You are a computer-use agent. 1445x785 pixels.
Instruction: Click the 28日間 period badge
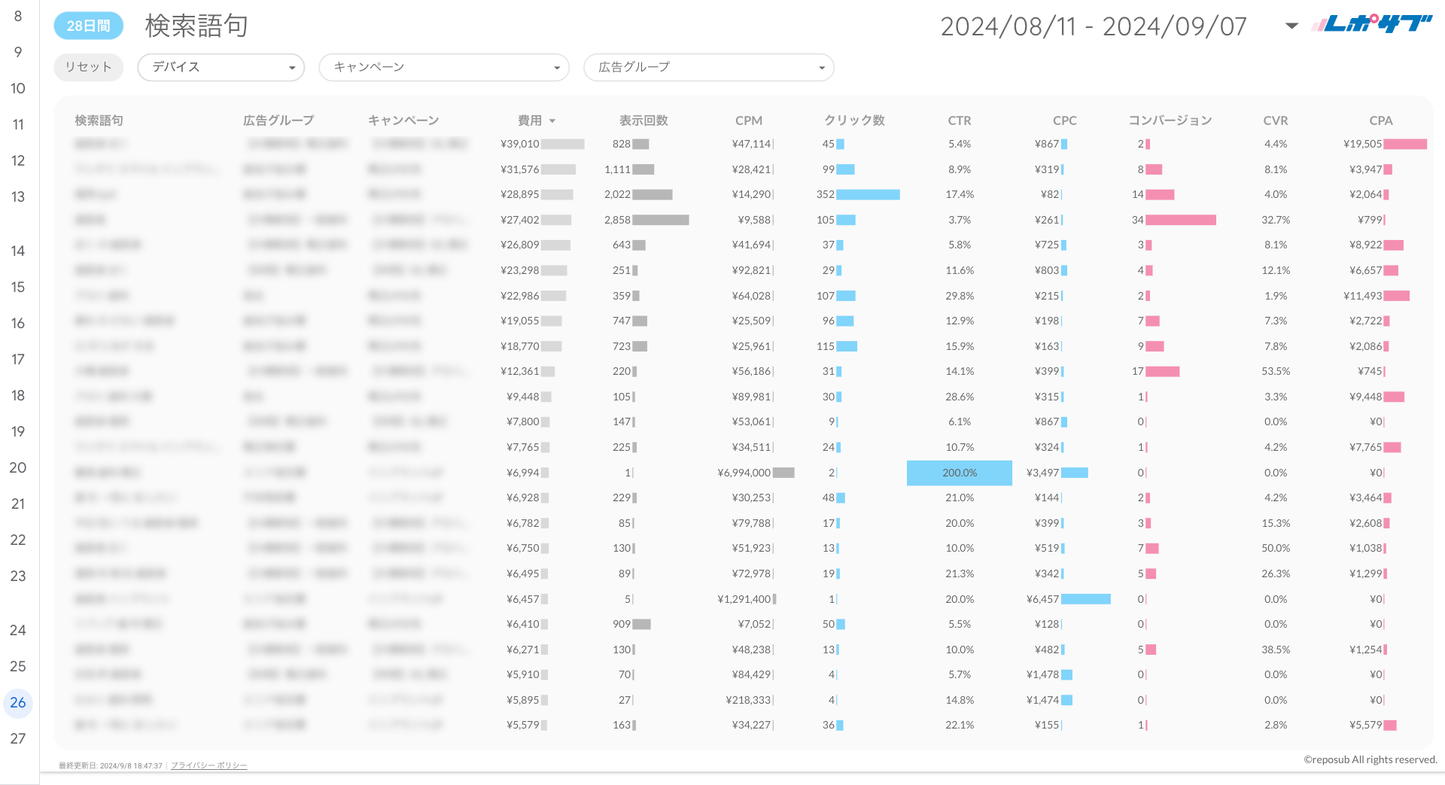point(88,26)
